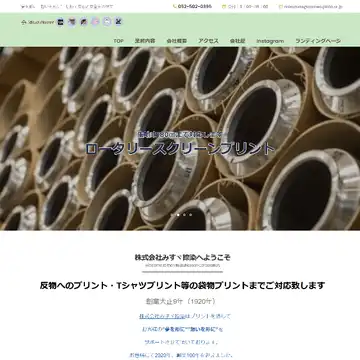Select the third carousel dot

[184, 215]
